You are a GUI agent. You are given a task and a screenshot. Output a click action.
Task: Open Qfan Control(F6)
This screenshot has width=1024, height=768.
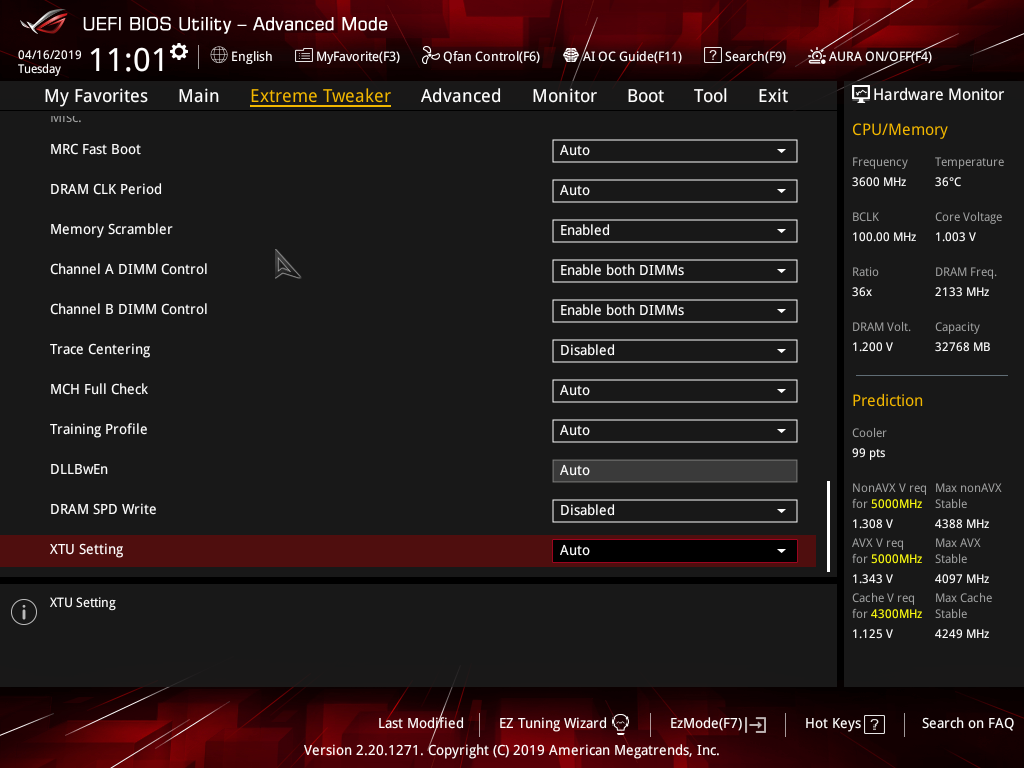[481, 56]
